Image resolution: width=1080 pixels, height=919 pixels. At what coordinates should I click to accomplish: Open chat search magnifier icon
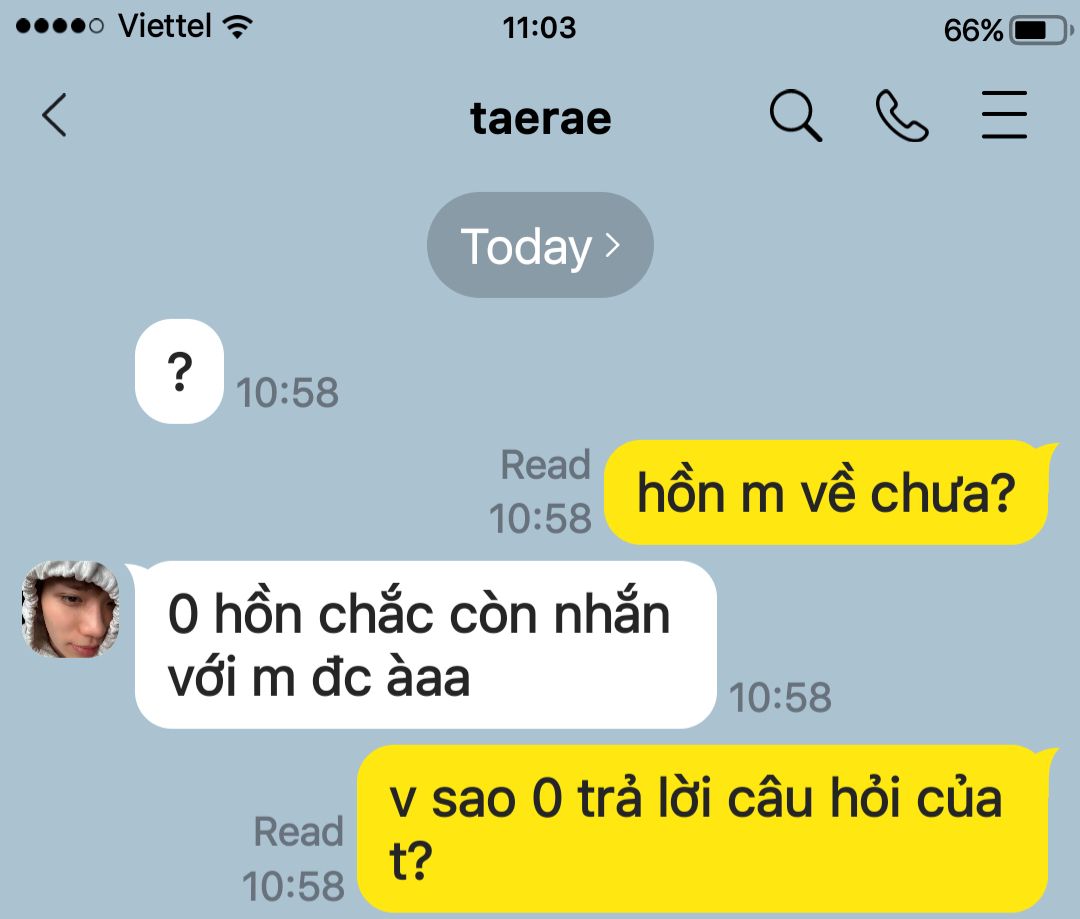pyautogui.click(x=796, y=115)
